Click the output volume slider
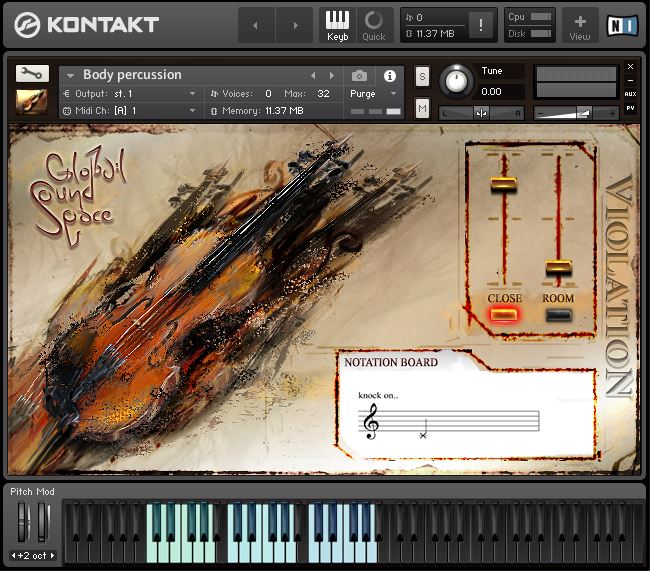650x571 pixels. tap(576, 113)
